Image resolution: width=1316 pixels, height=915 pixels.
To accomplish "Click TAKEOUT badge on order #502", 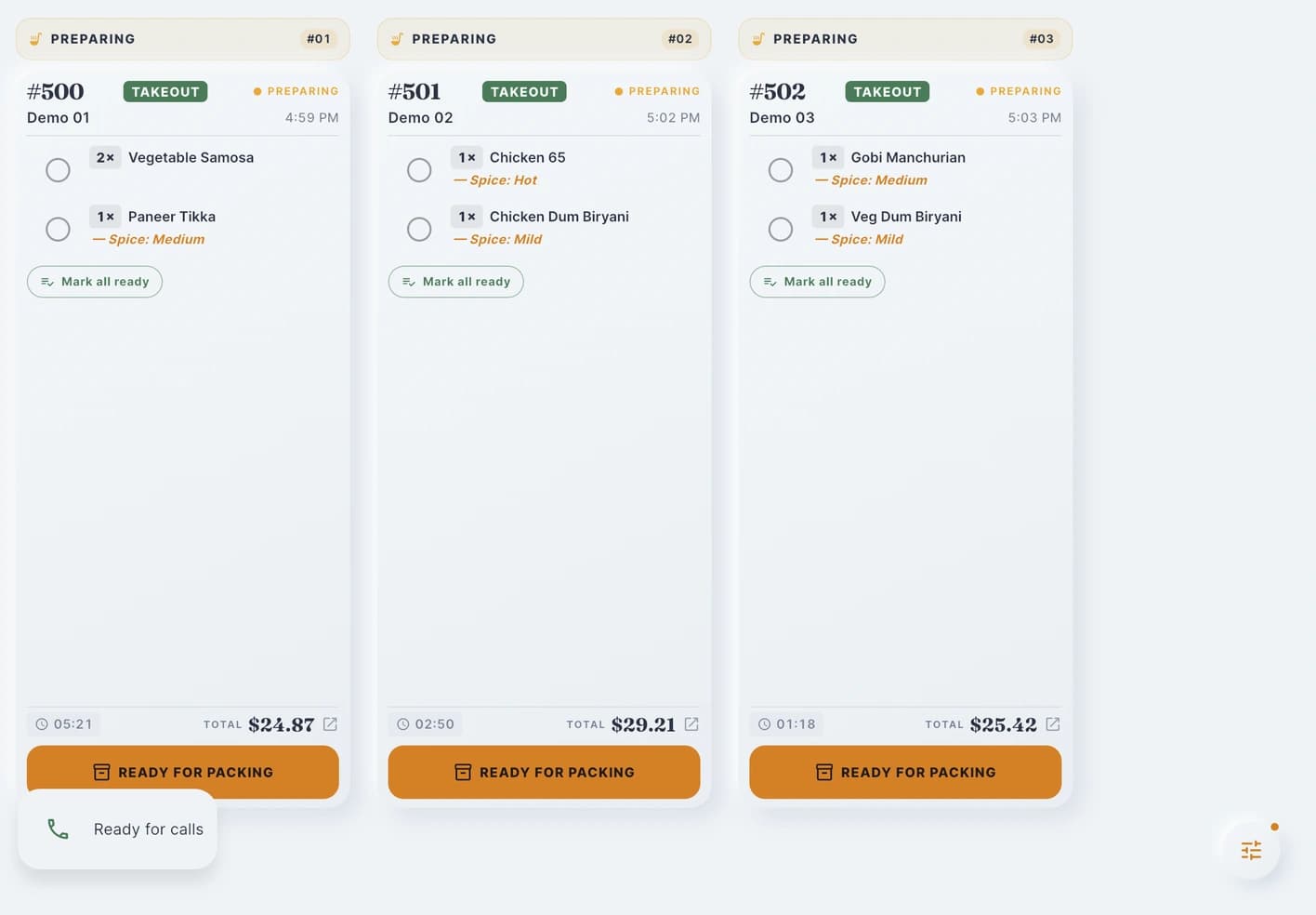I will tap(888, 92).
